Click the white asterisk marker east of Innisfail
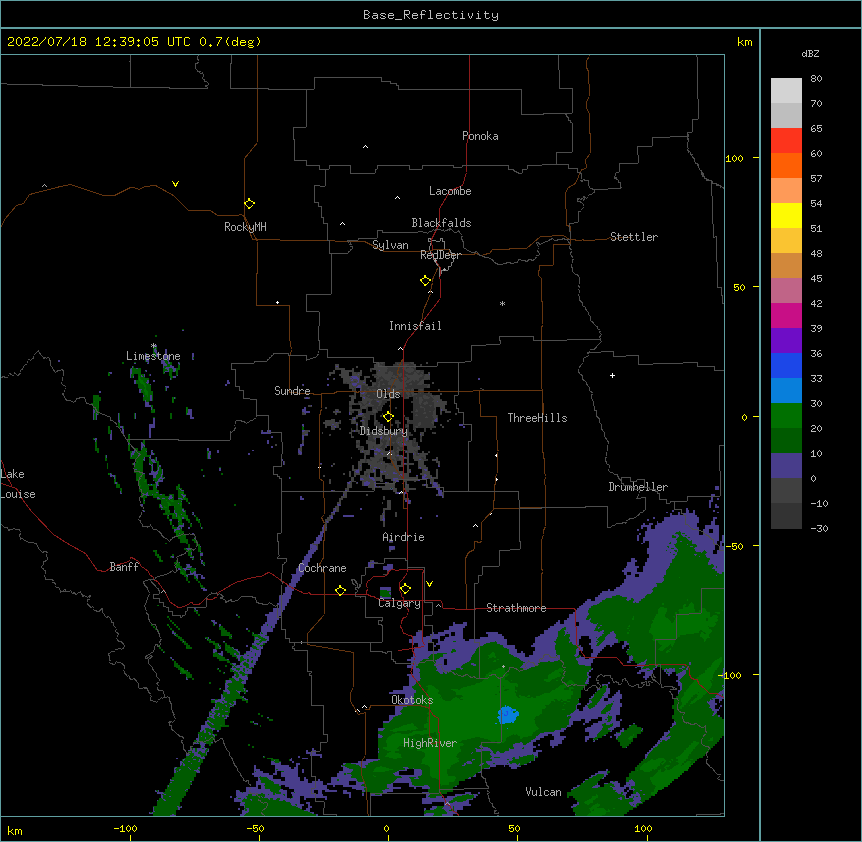 point(502,303)
